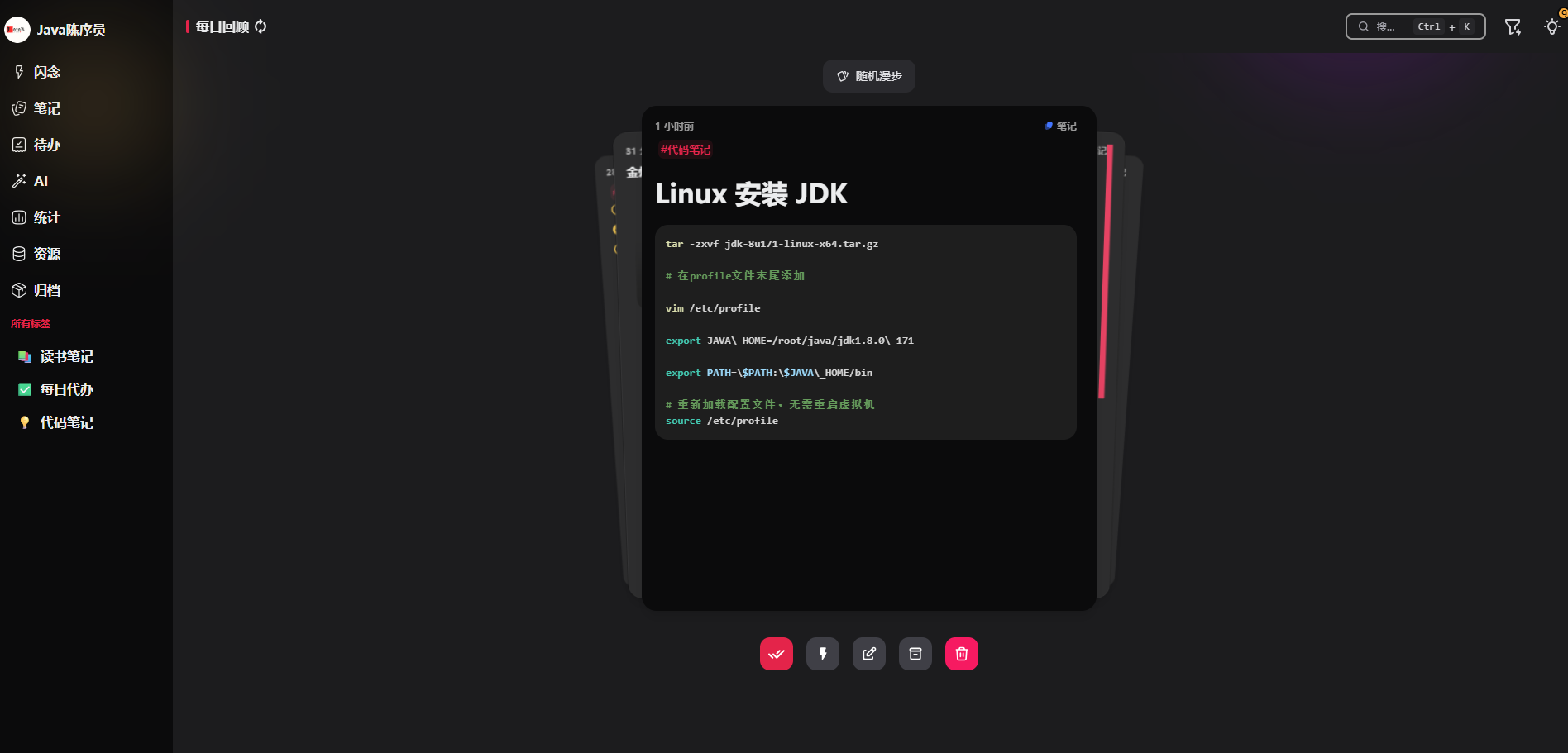Viewport: 1568px width, 753px height.
Task: Convert note with the lightning bolt button
Action: point(823,654)
